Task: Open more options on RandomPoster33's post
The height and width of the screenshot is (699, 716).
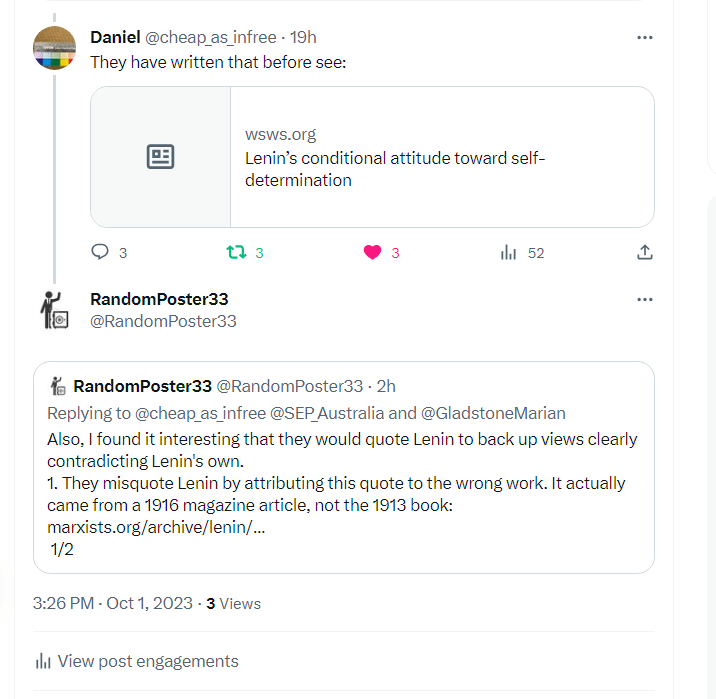Action: click(x=645, y=299)
